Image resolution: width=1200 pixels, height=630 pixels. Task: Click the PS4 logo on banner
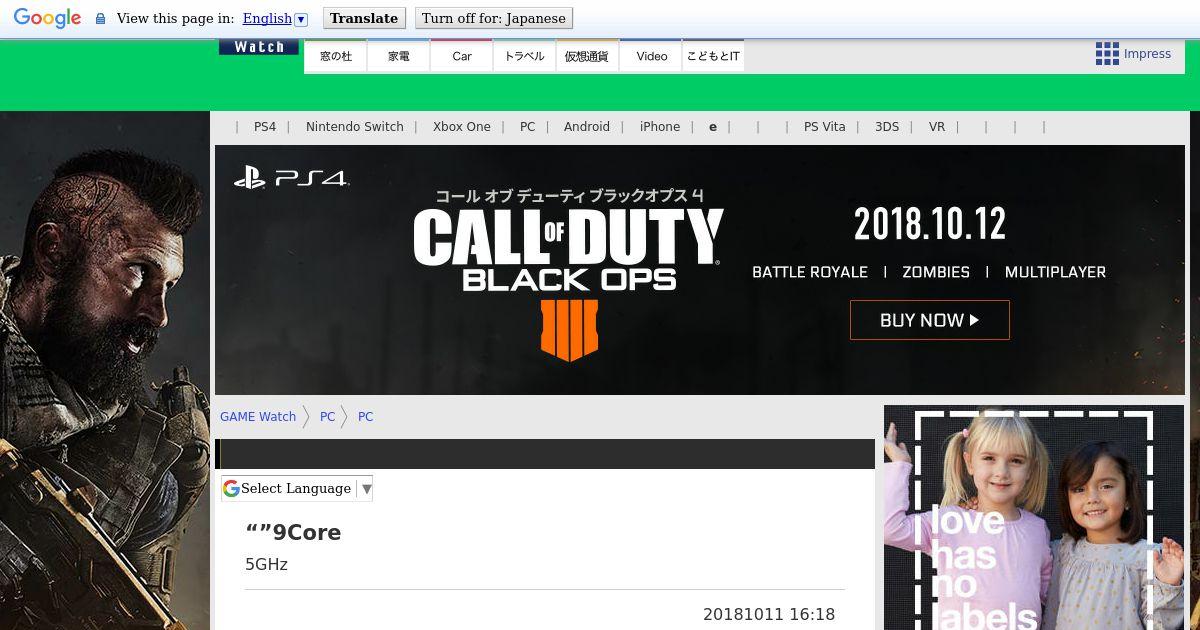click(x=291, y=179)
